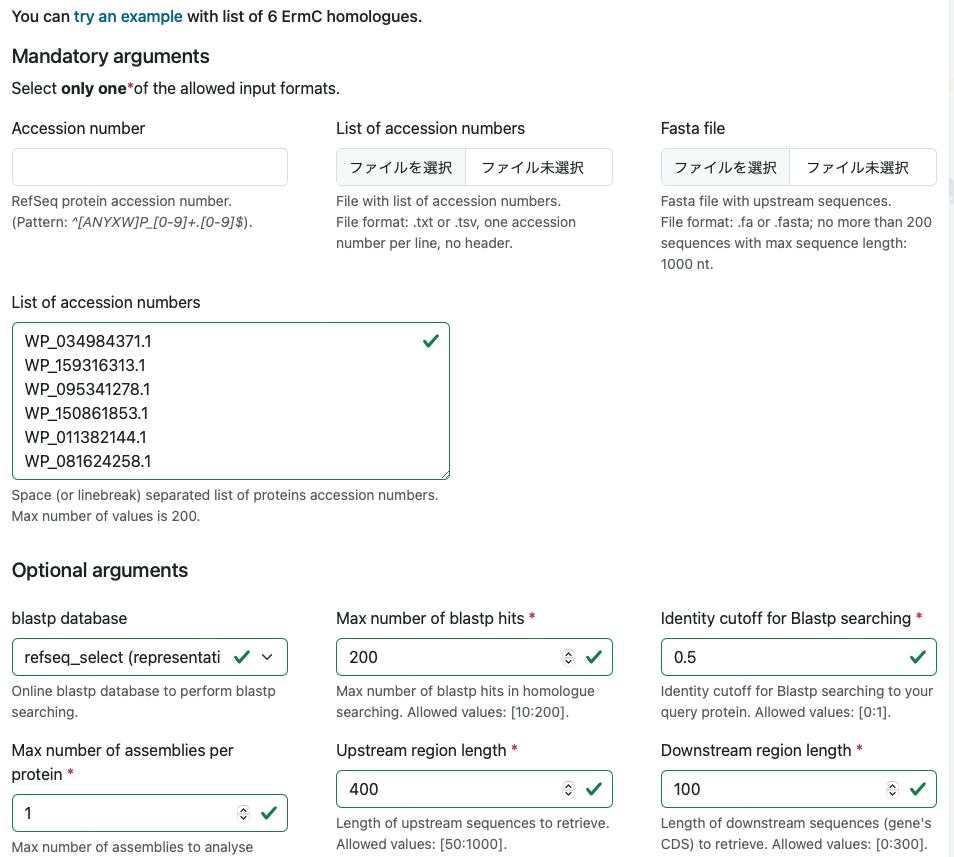This screenshot has width=954, height=857.
Task: Increment the Max number of blastp hits
Action: pyautogui.click(x=568, y=652)
